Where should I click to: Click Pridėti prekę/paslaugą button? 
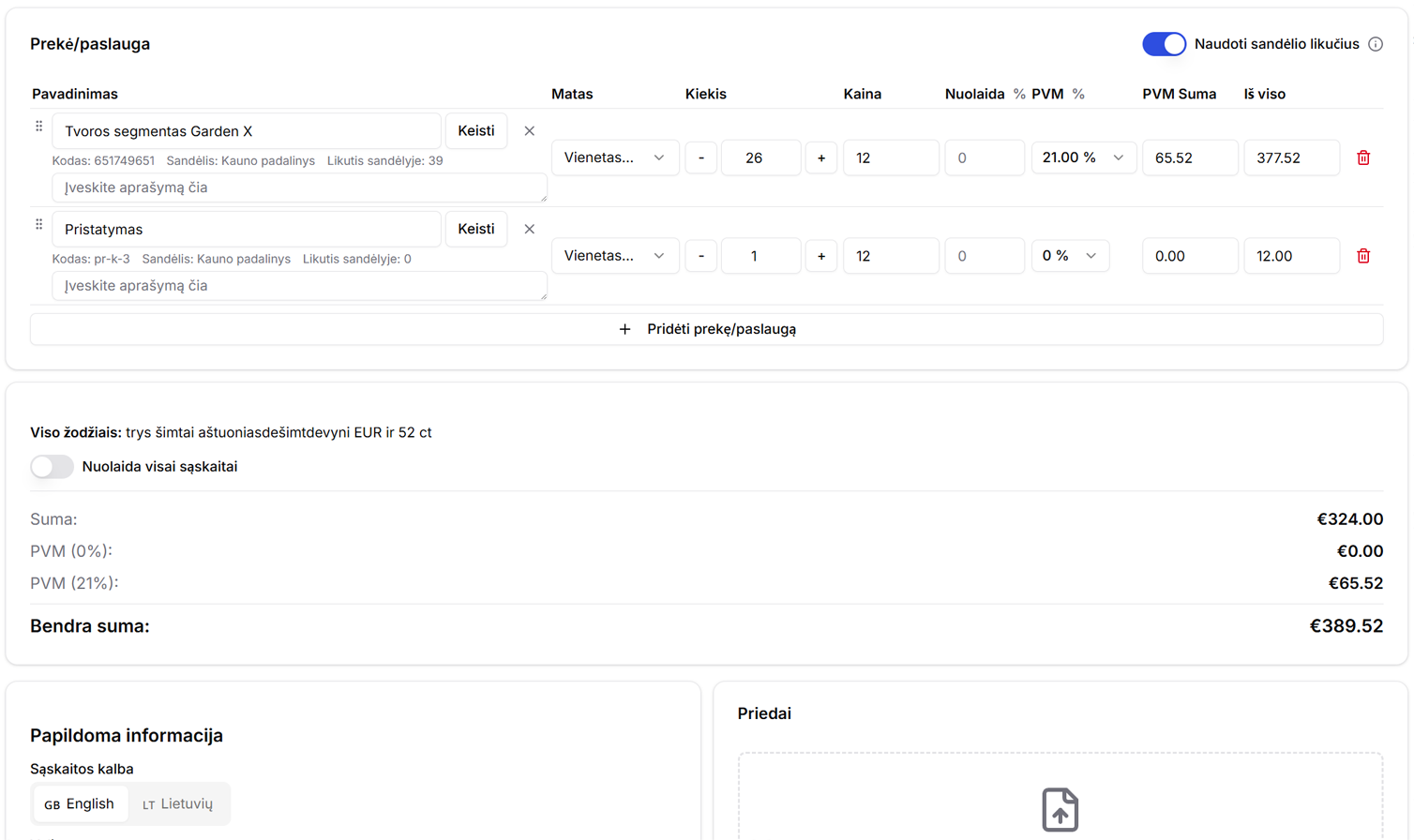click(707, 329)
